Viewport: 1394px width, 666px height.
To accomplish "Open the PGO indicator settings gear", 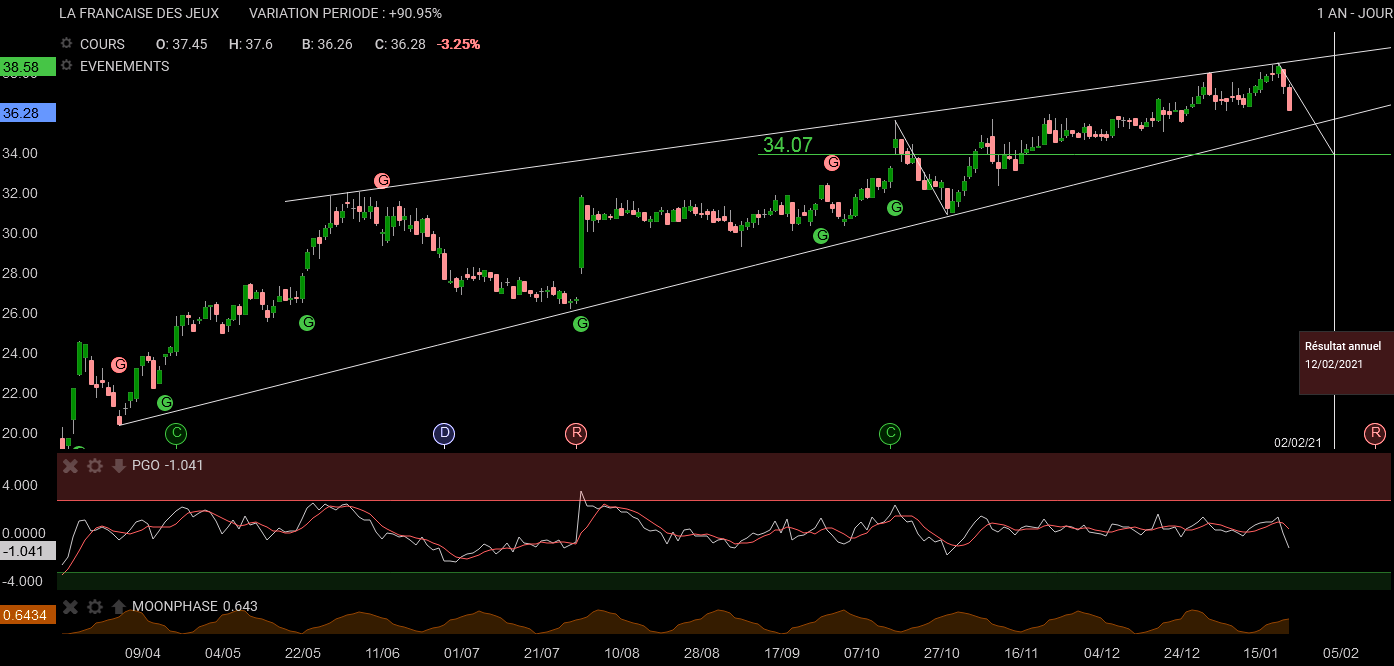I will tap(95, 465).
